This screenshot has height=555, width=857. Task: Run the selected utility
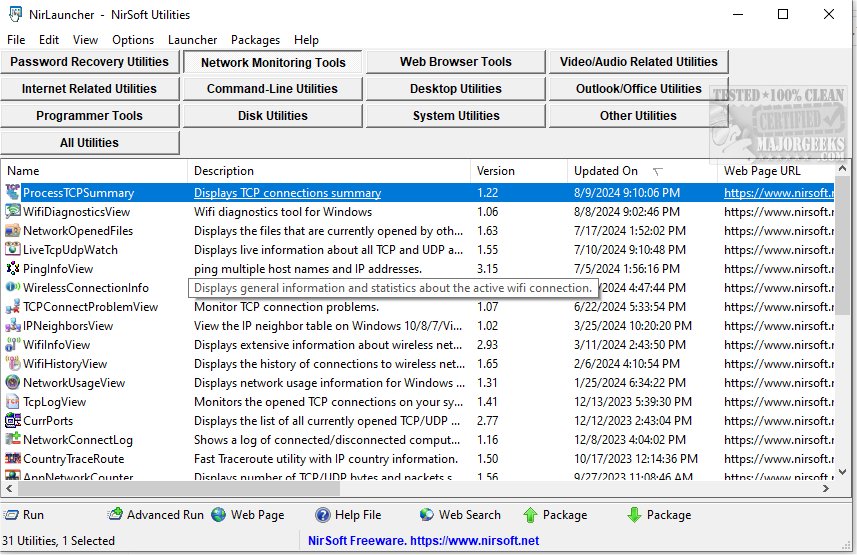[x=24, y=515]
